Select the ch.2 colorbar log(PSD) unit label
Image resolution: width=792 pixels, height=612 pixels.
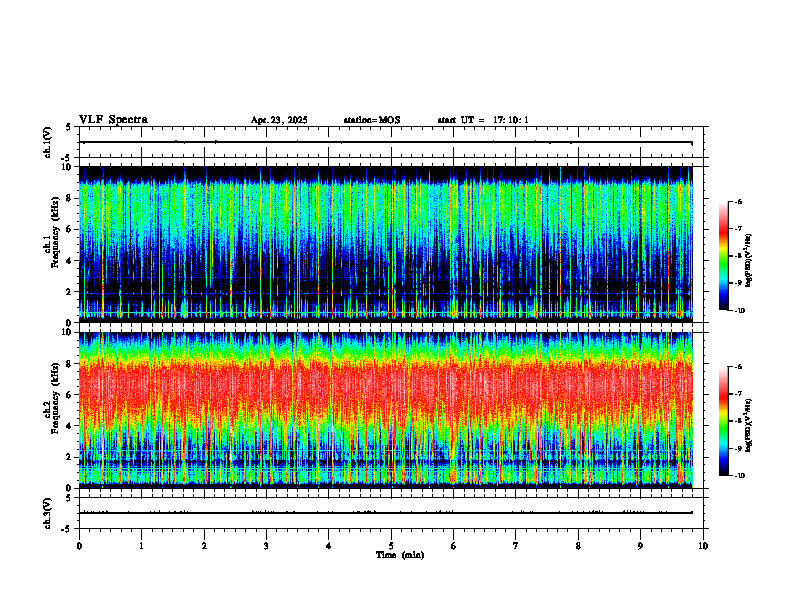pyautogui.click(x=749, y=425)
